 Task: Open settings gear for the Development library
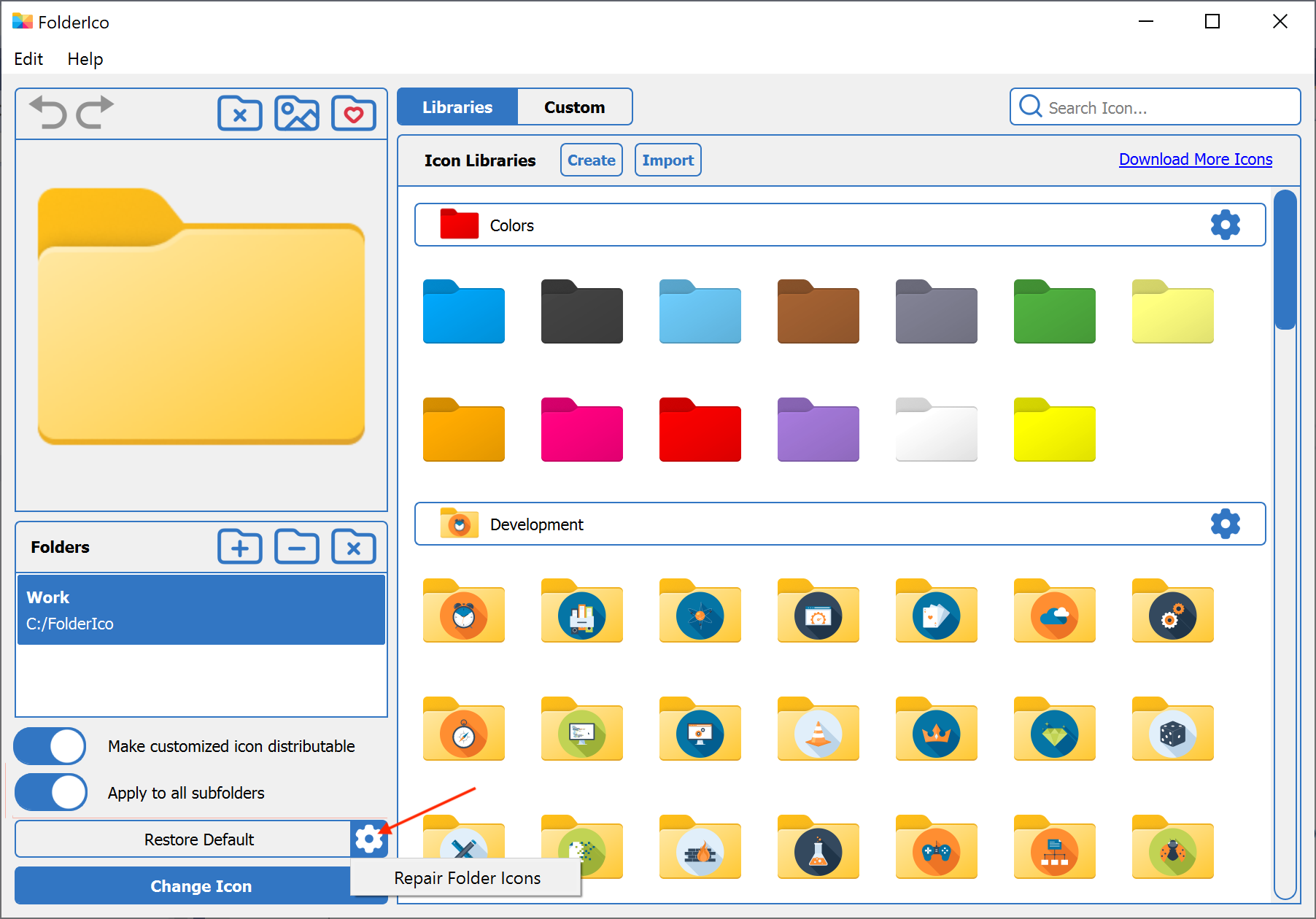pyautogui.click(x=1226, y=524)
